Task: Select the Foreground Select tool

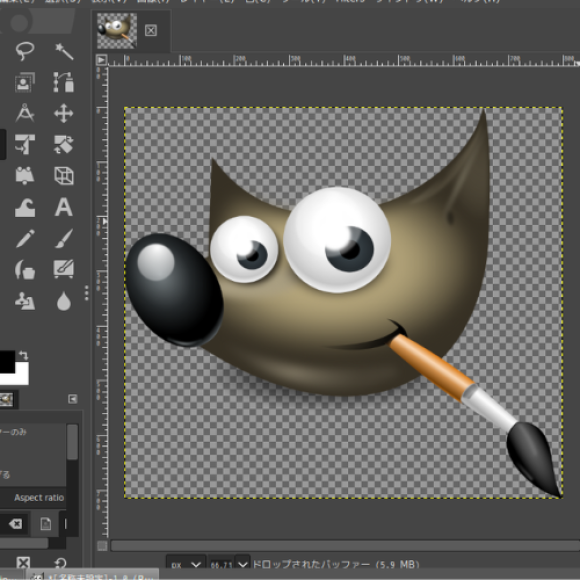Action: (25, 82)
